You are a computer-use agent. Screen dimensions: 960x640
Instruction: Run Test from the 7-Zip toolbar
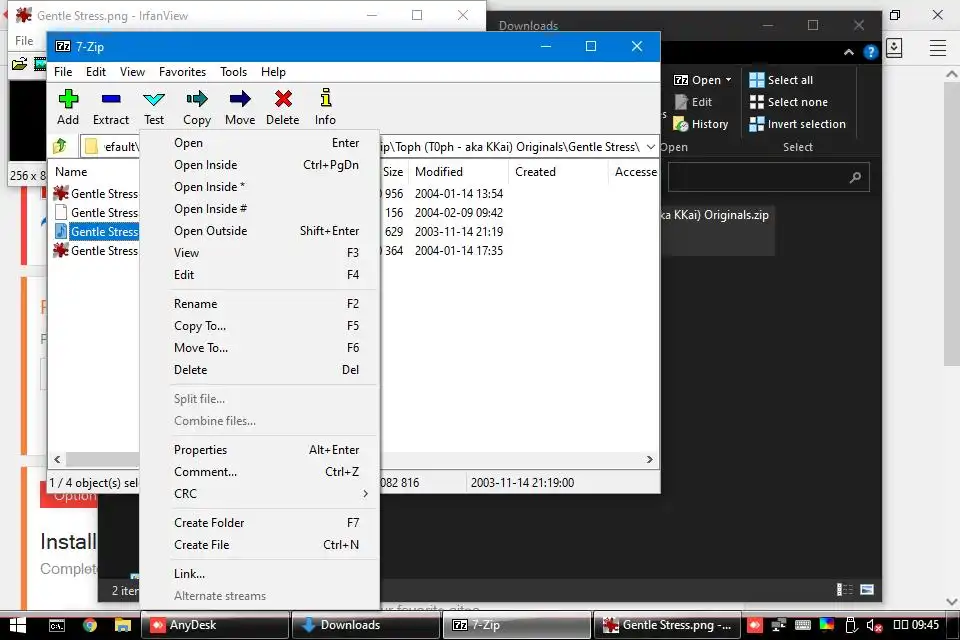(x=154, y=107)
